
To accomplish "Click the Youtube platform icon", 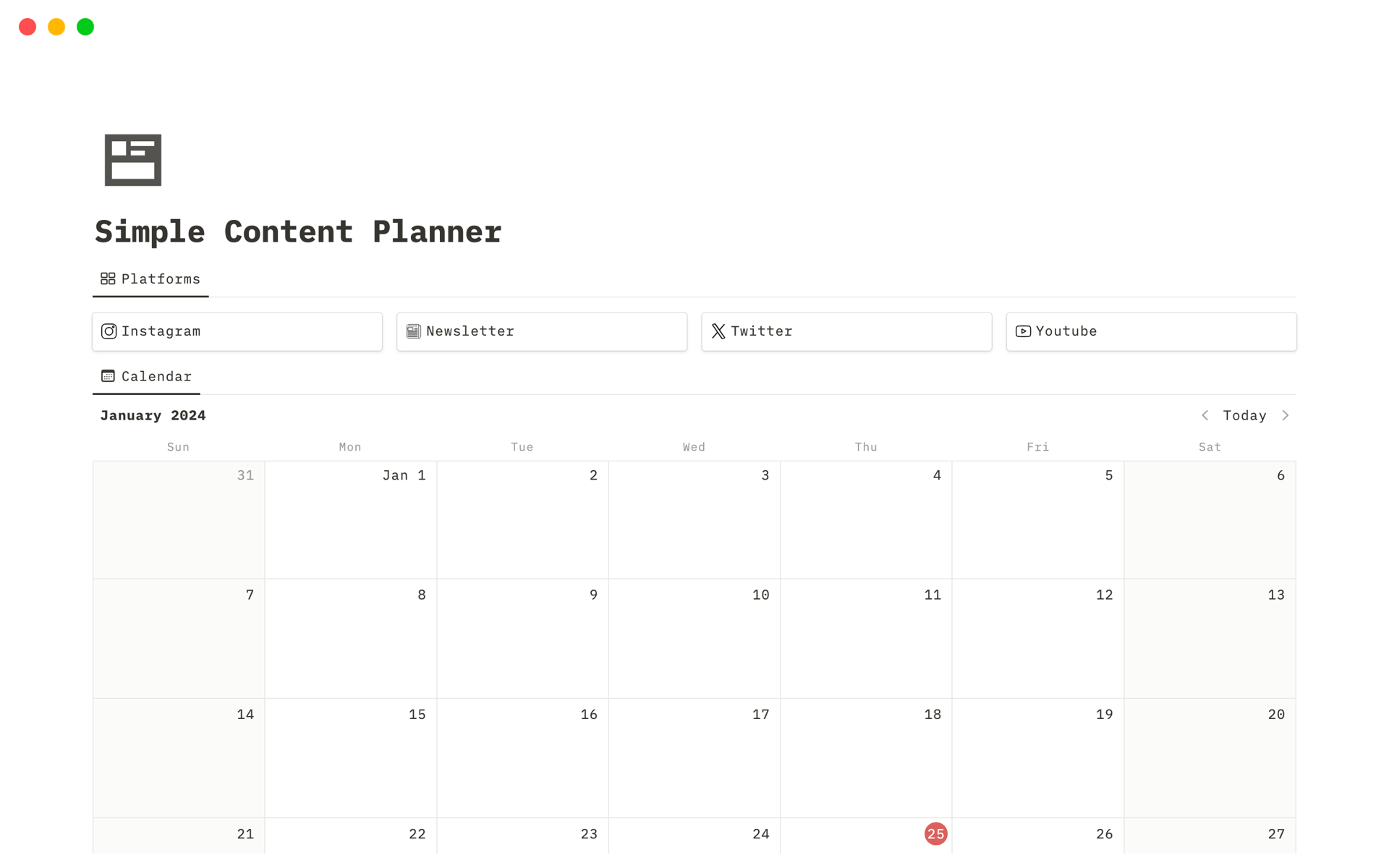I will point(1024,331).
